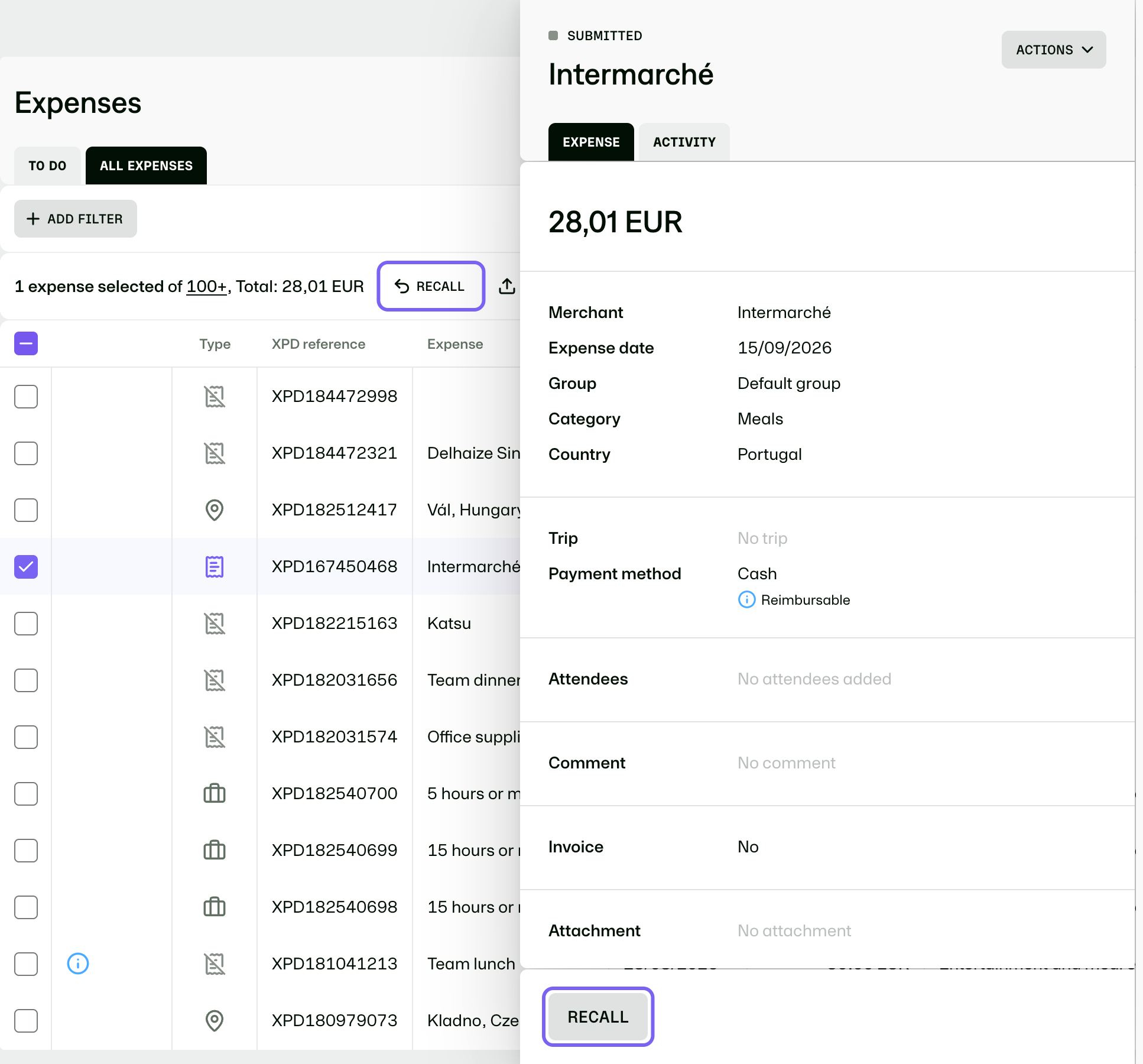Click the Add Filter button
The width and height of the screenshot is (1143, 1064).
pyautogui.click(x=76, y=219)
